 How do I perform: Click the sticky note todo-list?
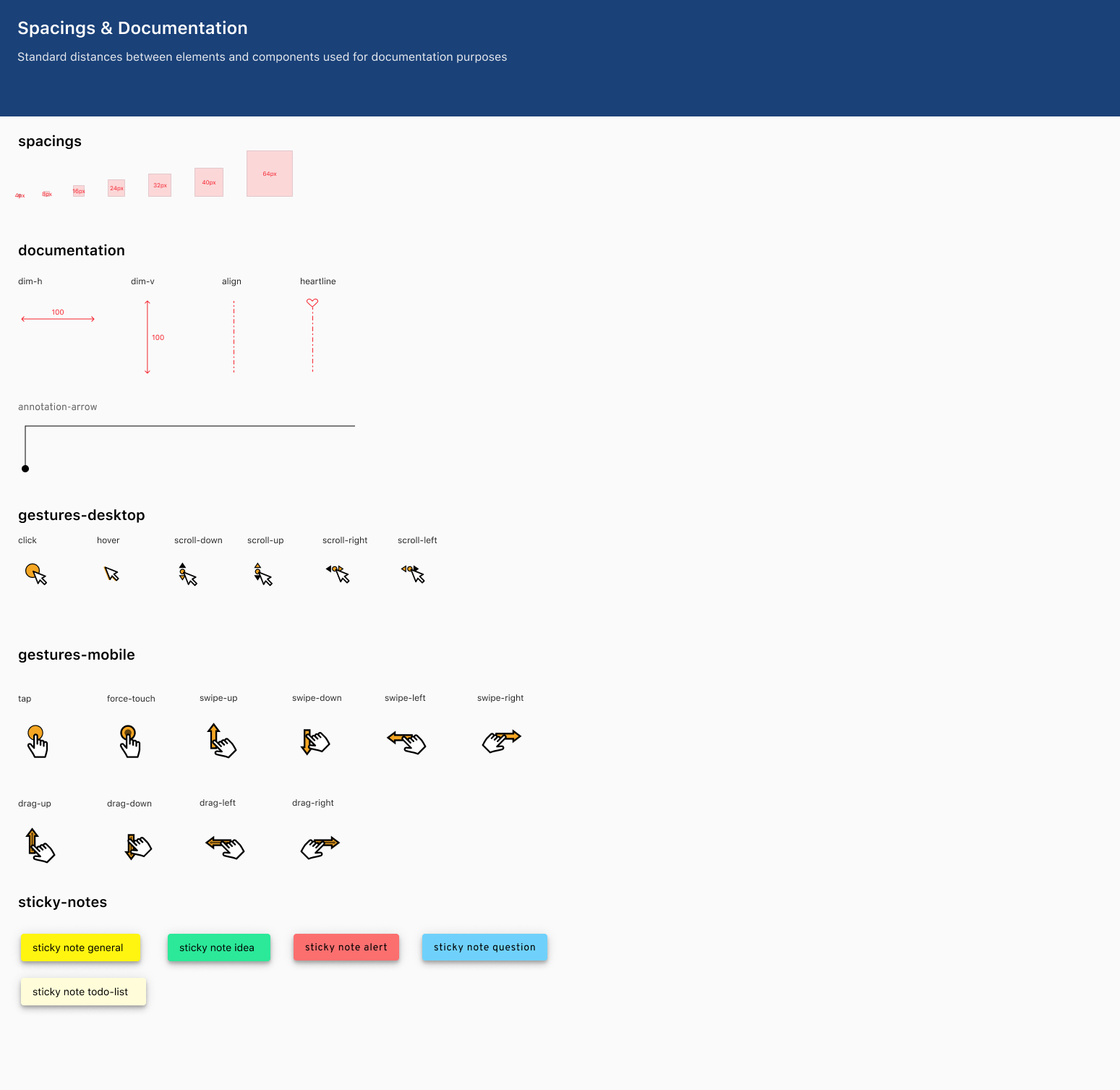pyautogui.click(x=83, y=992)
